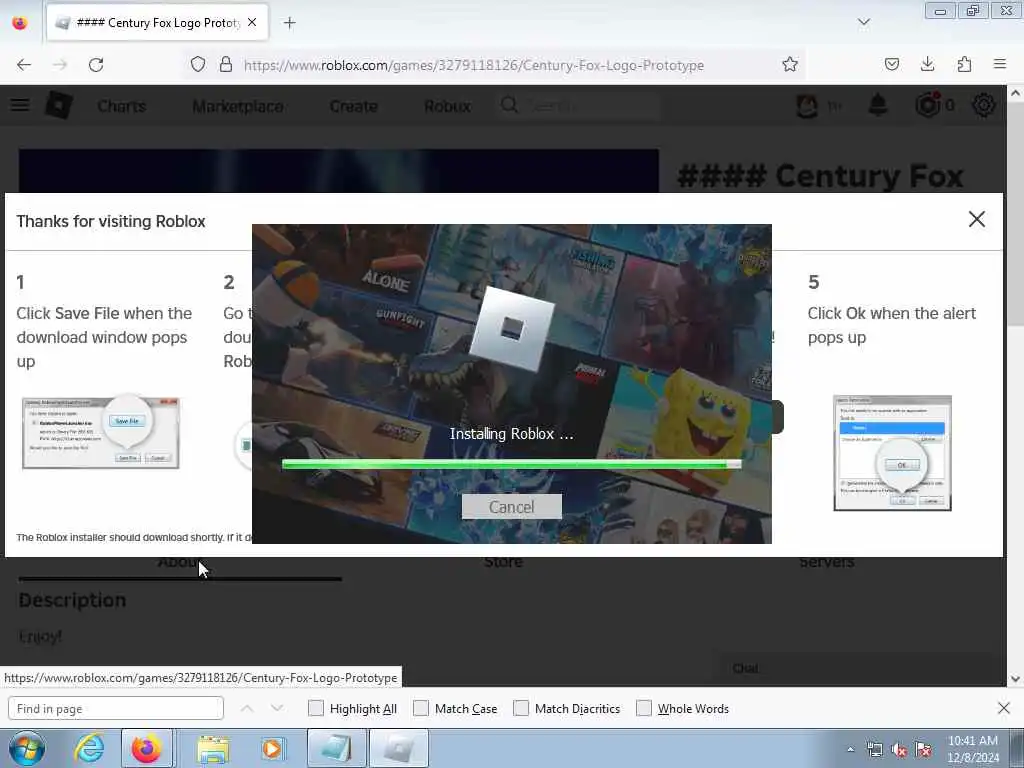1024x768 pixels.
Task: Save page to Pocket
Action: [x=891, y=65]
